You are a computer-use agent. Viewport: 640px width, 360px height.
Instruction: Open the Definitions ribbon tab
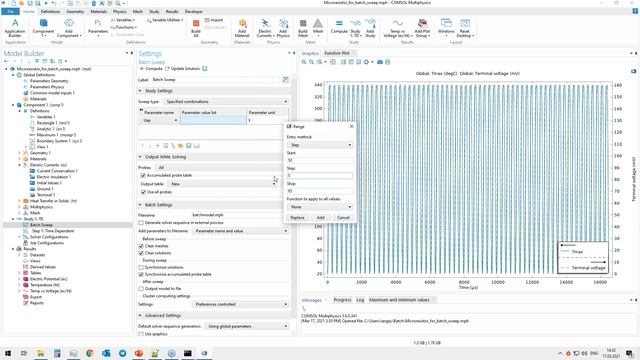click(x=50, y=11)
